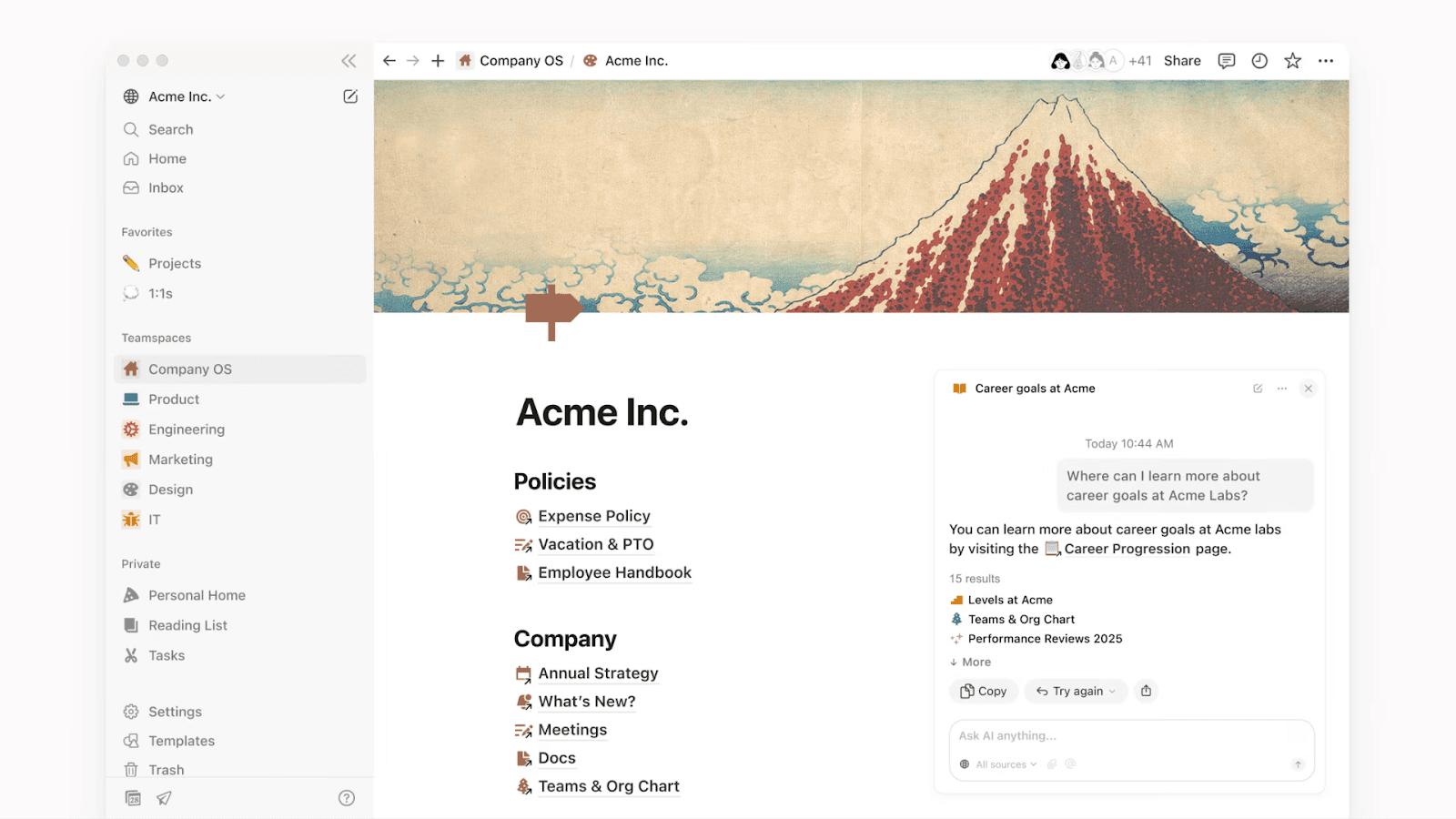1456x819 pixels.
Task: Click the Acme Inc. breadcrumb
Action: point(625,61)
